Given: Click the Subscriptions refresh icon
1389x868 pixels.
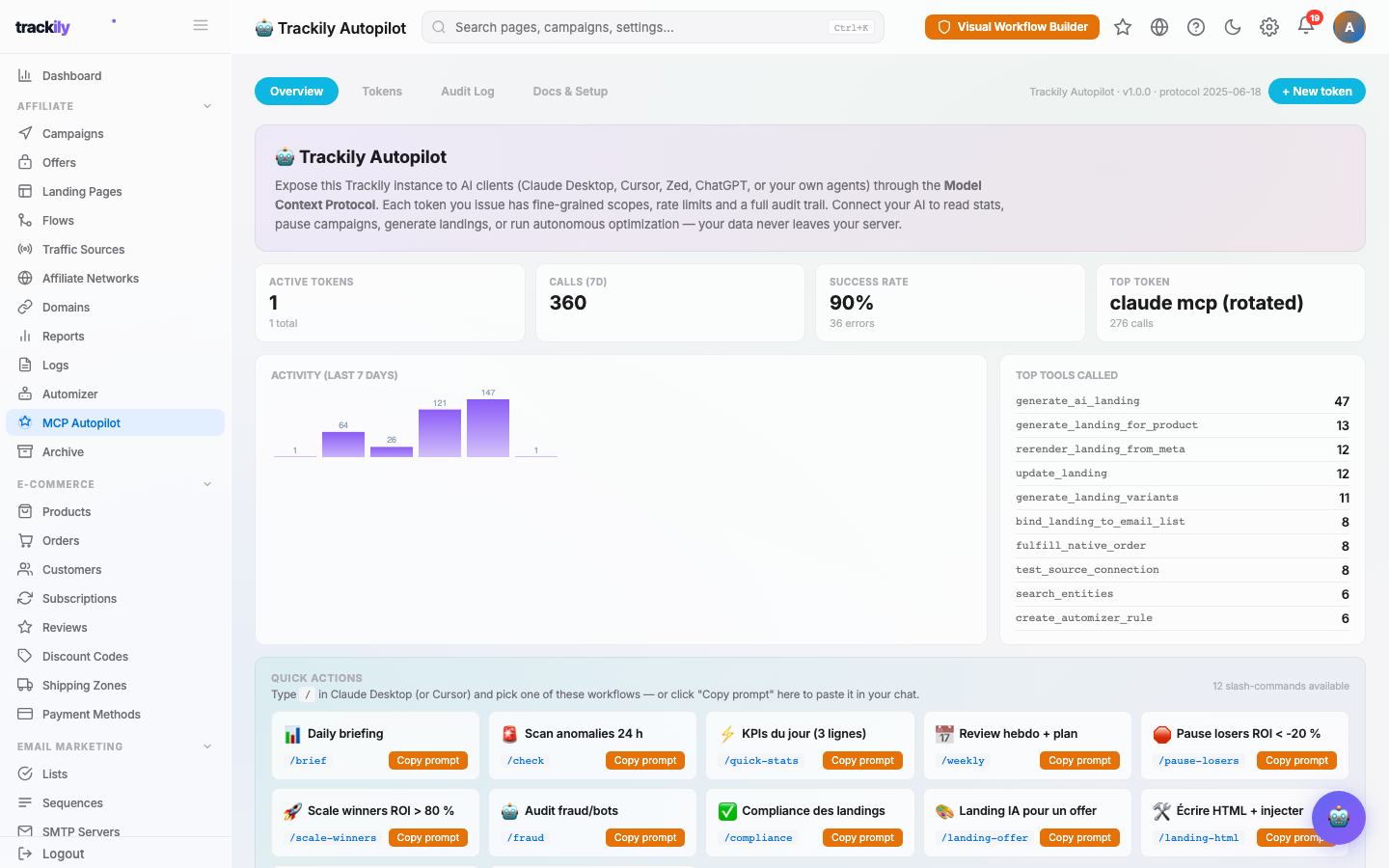Looking at the screenshot, I should [25, 598].
